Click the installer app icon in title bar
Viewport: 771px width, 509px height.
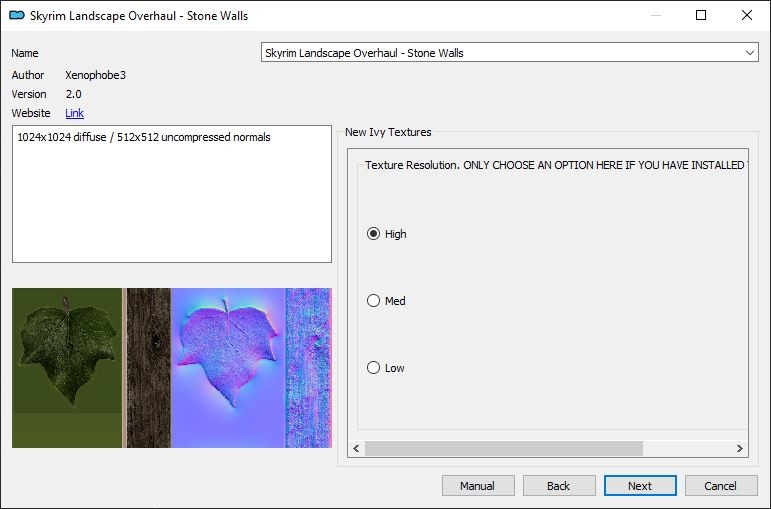17,15
